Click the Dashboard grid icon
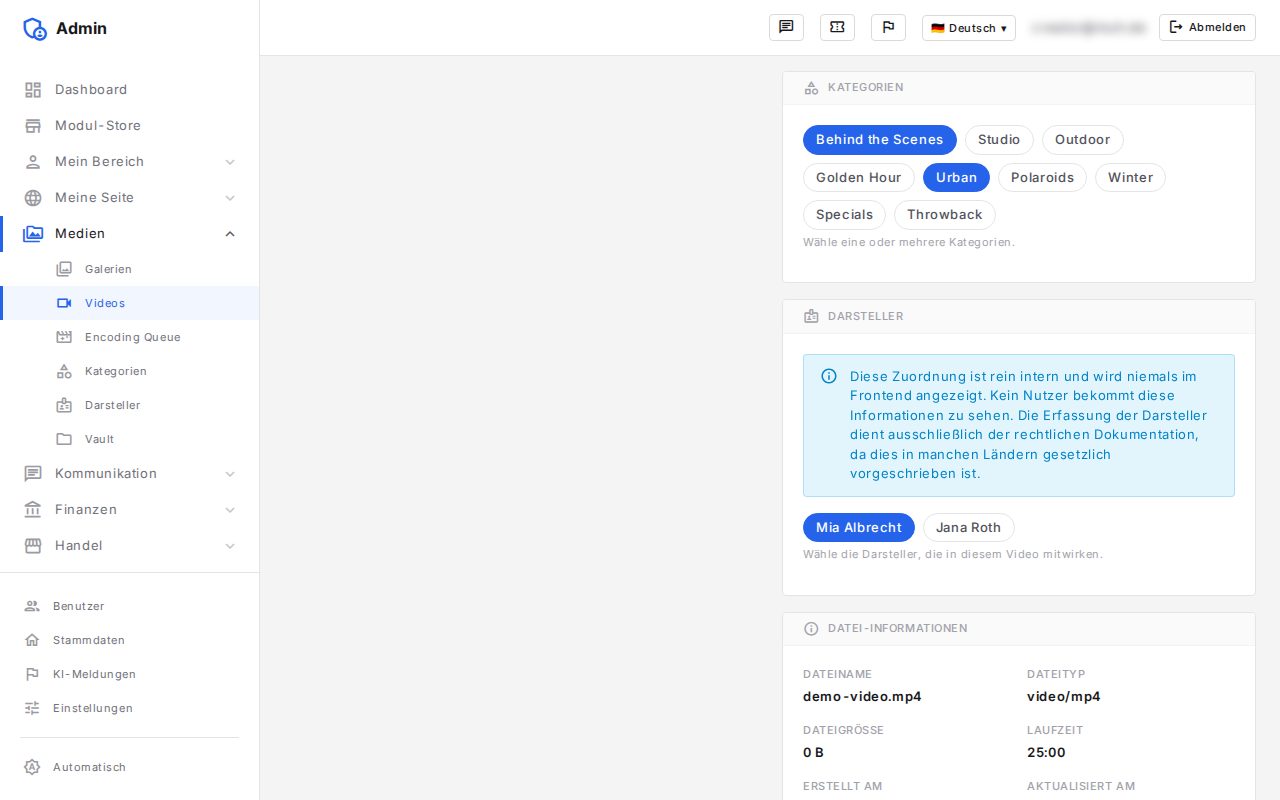The height and width of the screenshot is (800, 1280). click(33, 90)
